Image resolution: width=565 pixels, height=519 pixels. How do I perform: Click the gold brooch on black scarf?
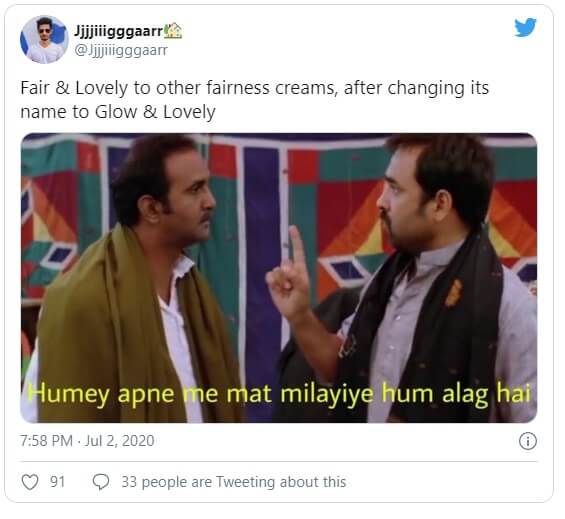tap(453, 293)
